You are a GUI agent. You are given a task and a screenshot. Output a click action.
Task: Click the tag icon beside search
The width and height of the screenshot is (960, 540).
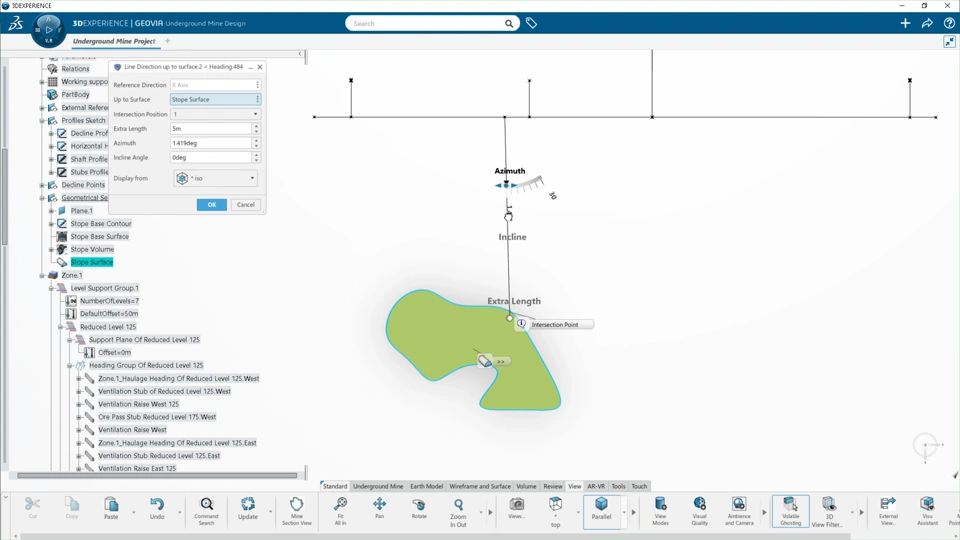tap(531, 23)
